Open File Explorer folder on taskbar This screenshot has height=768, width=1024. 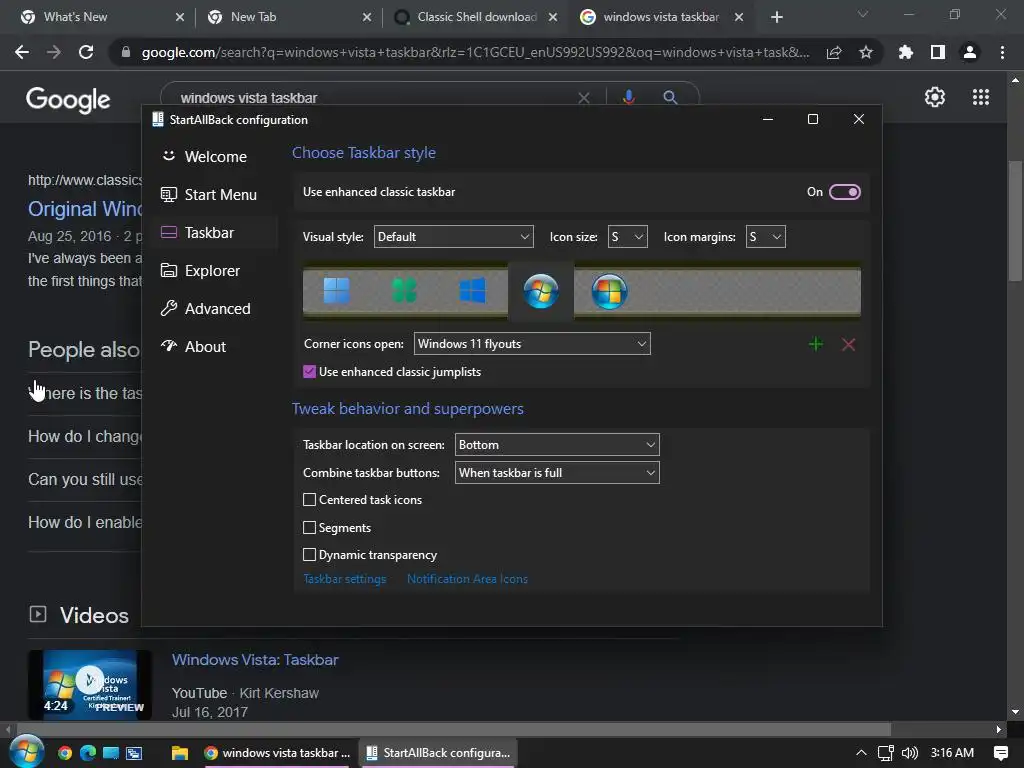click(x=180, y=753)
